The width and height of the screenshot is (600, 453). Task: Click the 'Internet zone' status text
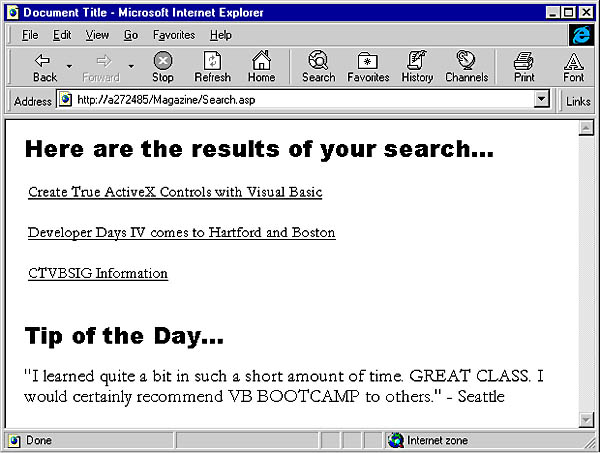(437, 440)
